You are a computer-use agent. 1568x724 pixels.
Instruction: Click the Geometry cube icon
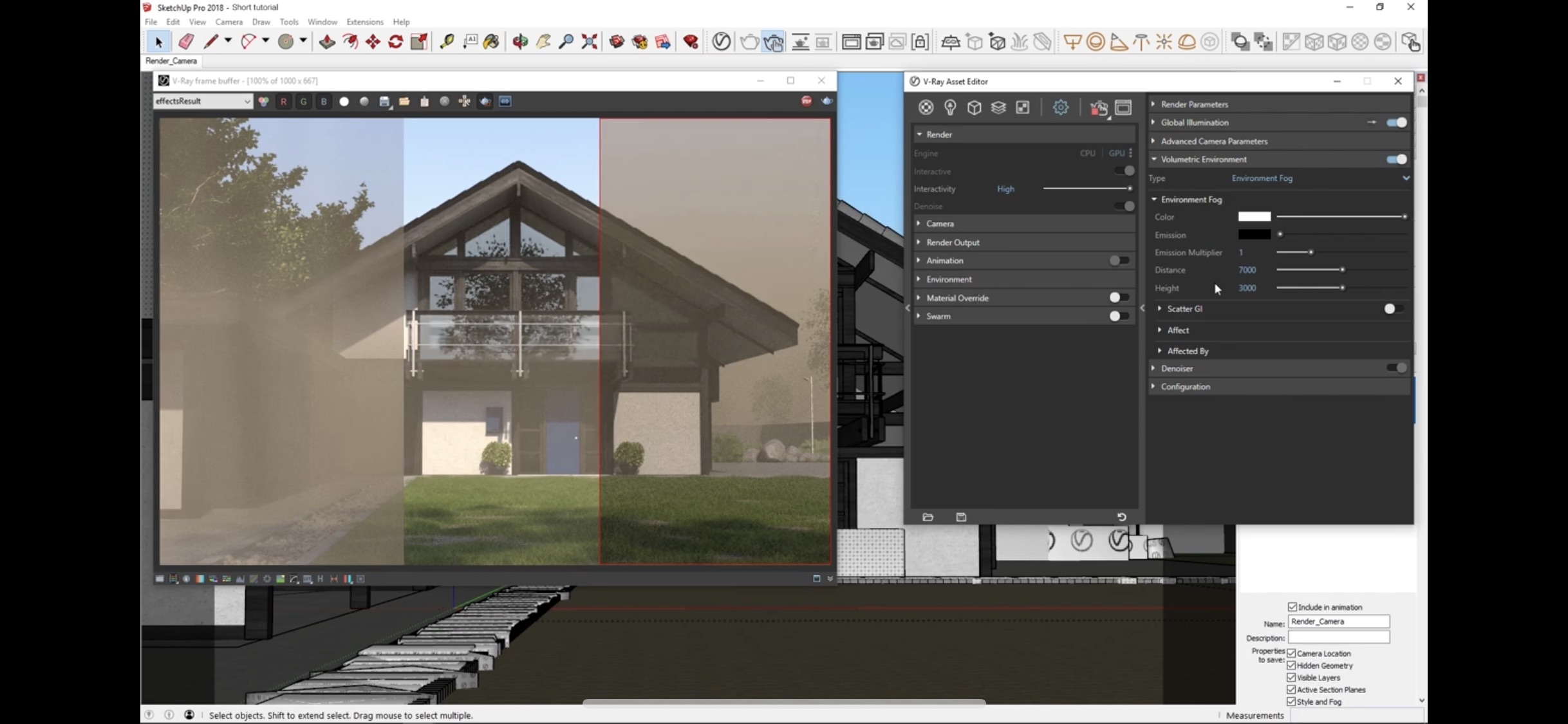tap(974, 107)
